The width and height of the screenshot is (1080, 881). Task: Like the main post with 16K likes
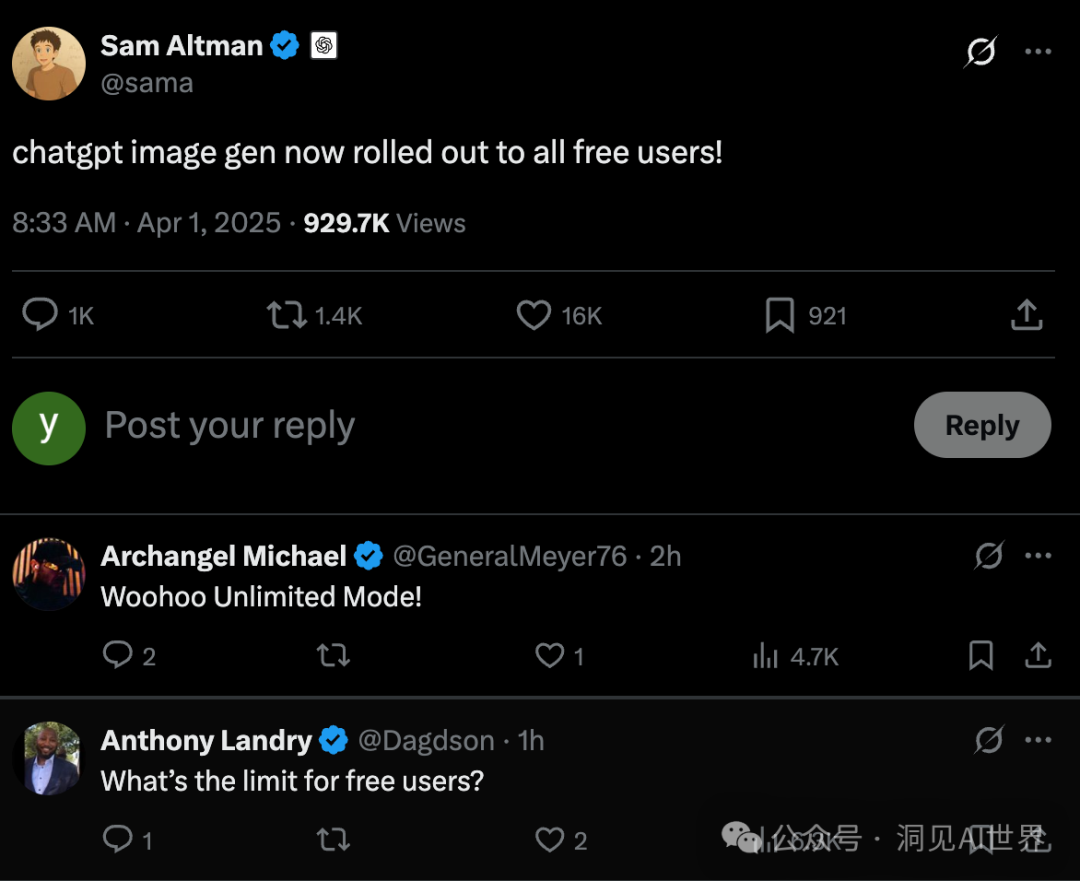pyautogui.click(x=534, y=316)
